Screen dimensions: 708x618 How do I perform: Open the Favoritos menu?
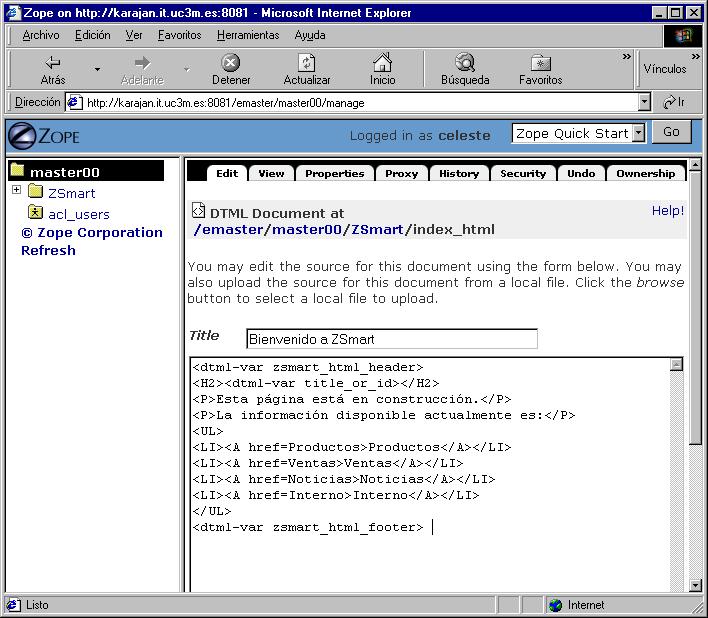pos(179,35)
